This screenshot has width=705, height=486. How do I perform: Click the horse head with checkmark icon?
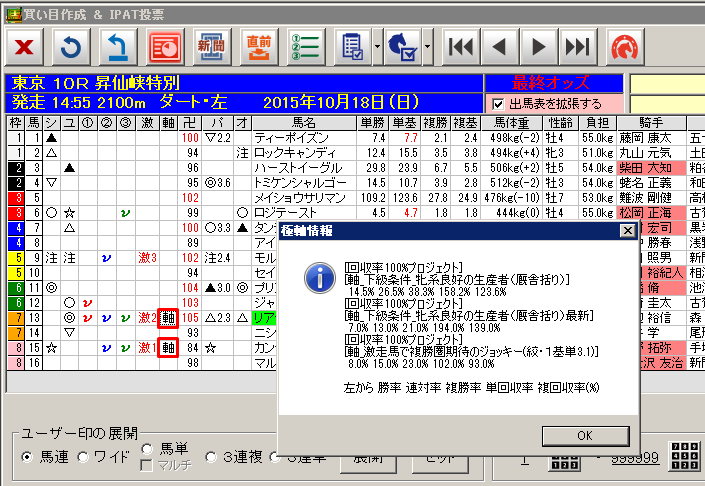point(402,47)
